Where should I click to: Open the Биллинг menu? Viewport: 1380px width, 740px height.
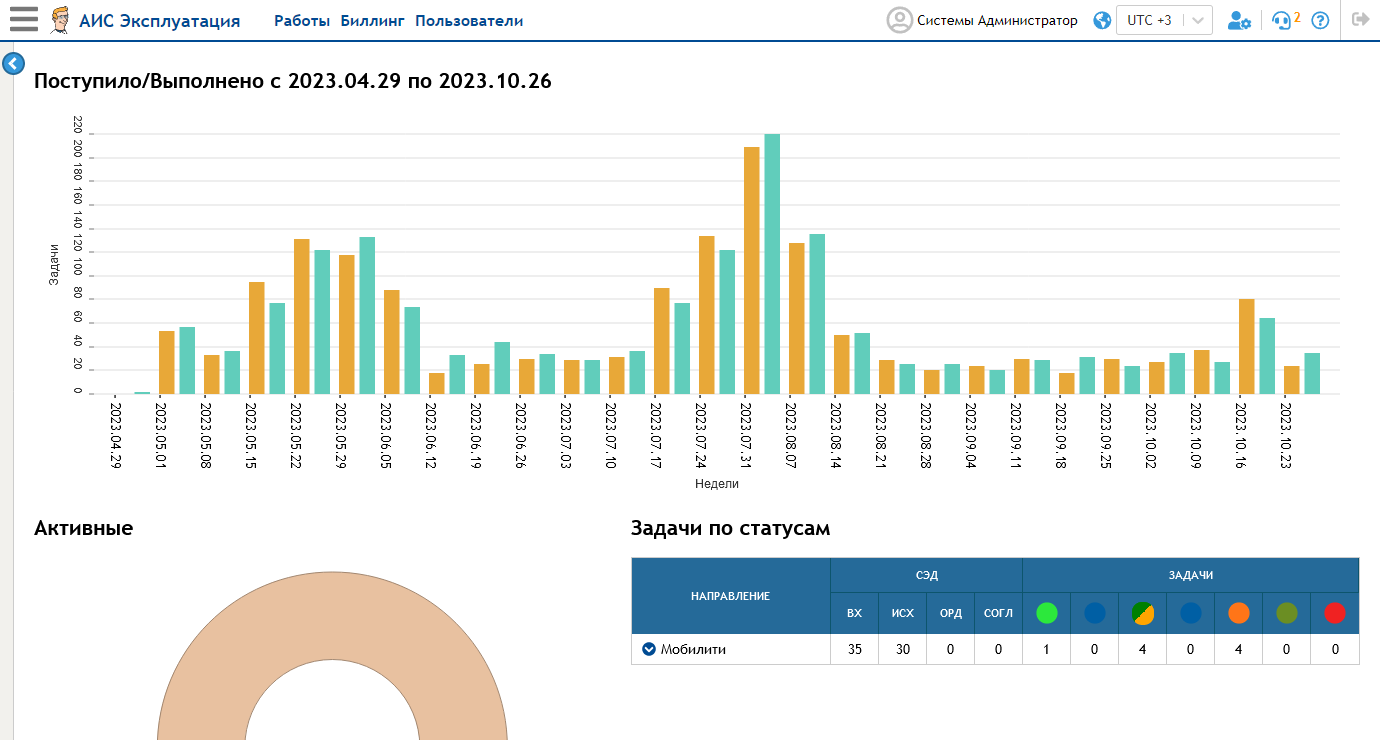click(372, 20)
